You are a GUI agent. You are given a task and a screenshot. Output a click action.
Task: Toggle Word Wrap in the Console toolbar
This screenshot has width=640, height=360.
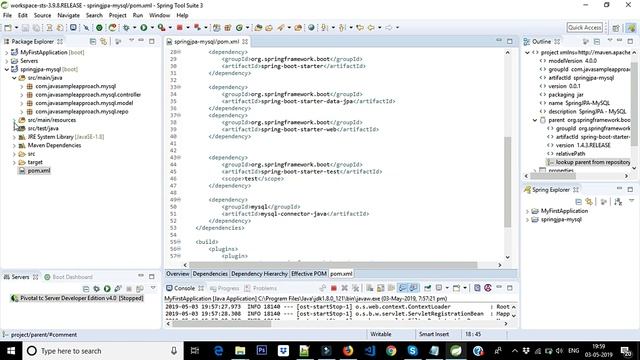[391, 288]
